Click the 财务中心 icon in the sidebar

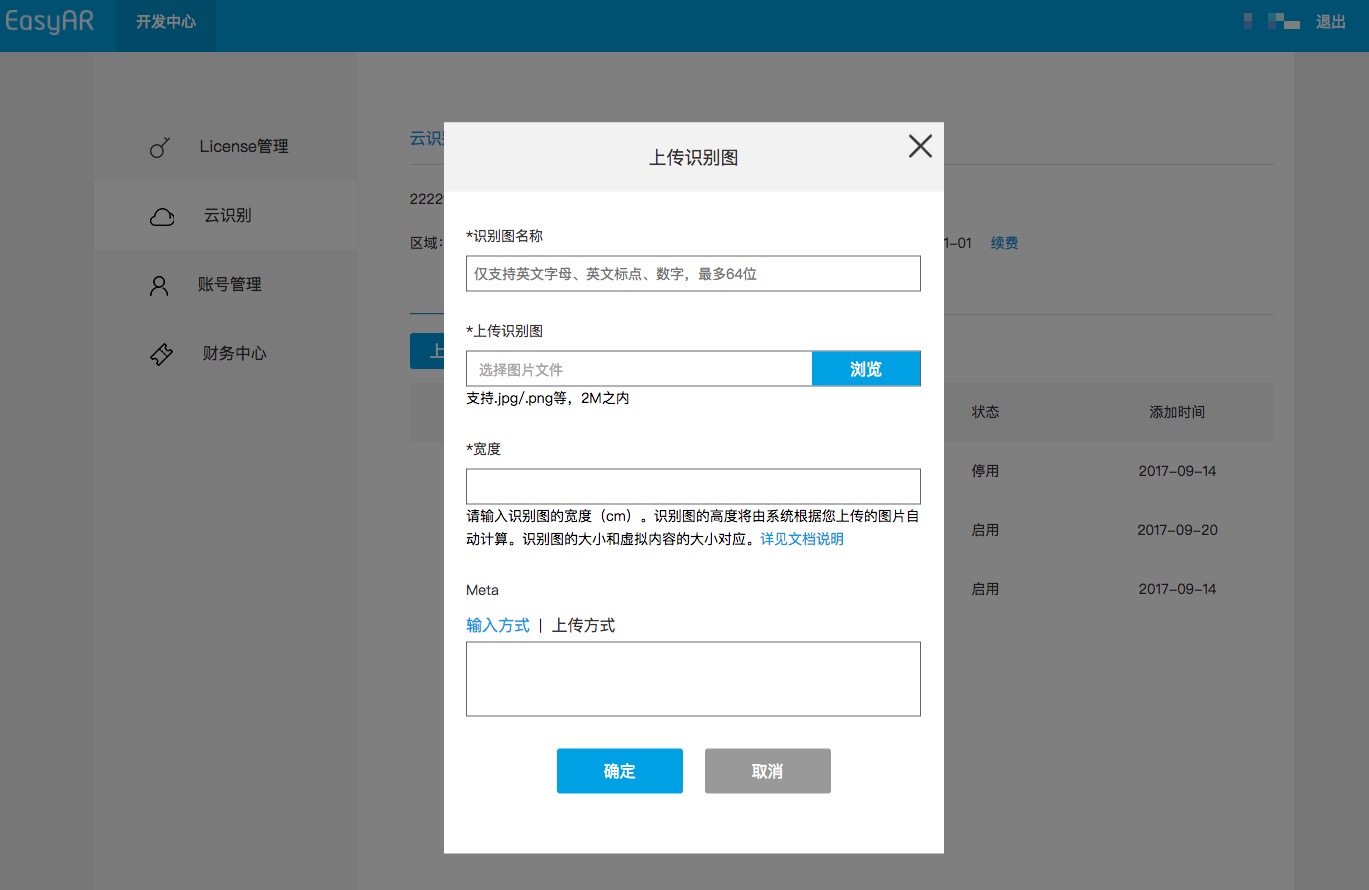(160, 354)
